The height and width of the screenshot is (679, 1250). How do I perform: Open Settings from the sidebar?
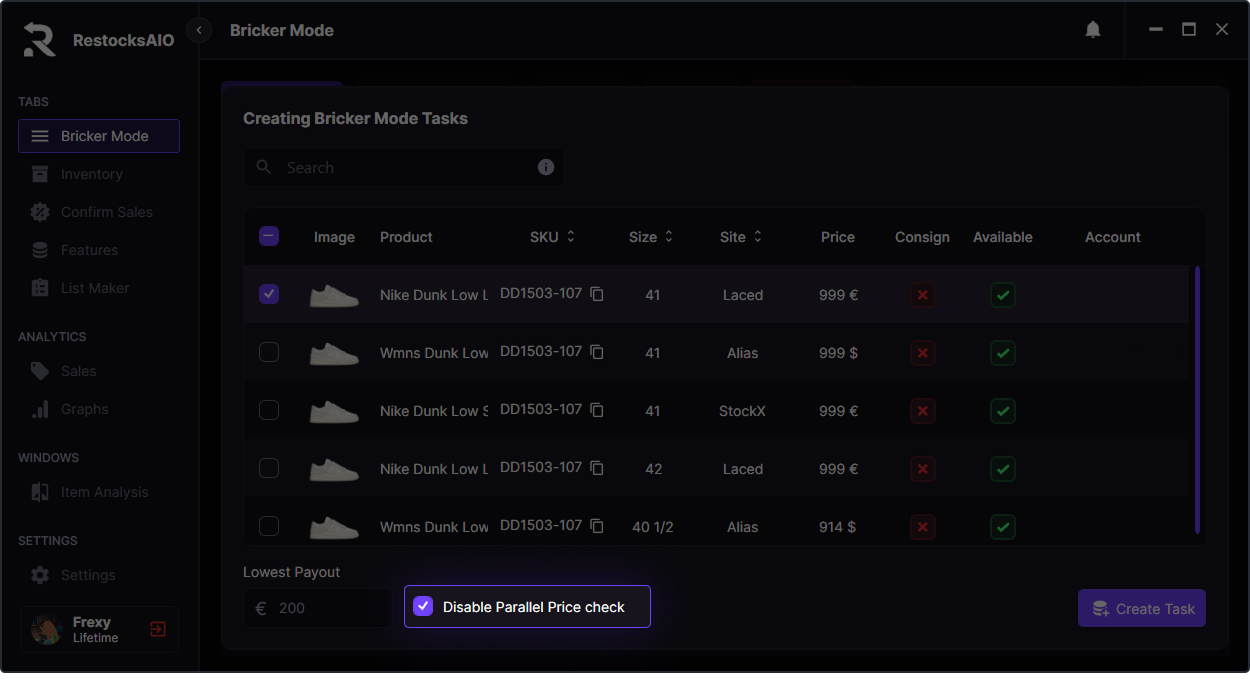(88, 575)
